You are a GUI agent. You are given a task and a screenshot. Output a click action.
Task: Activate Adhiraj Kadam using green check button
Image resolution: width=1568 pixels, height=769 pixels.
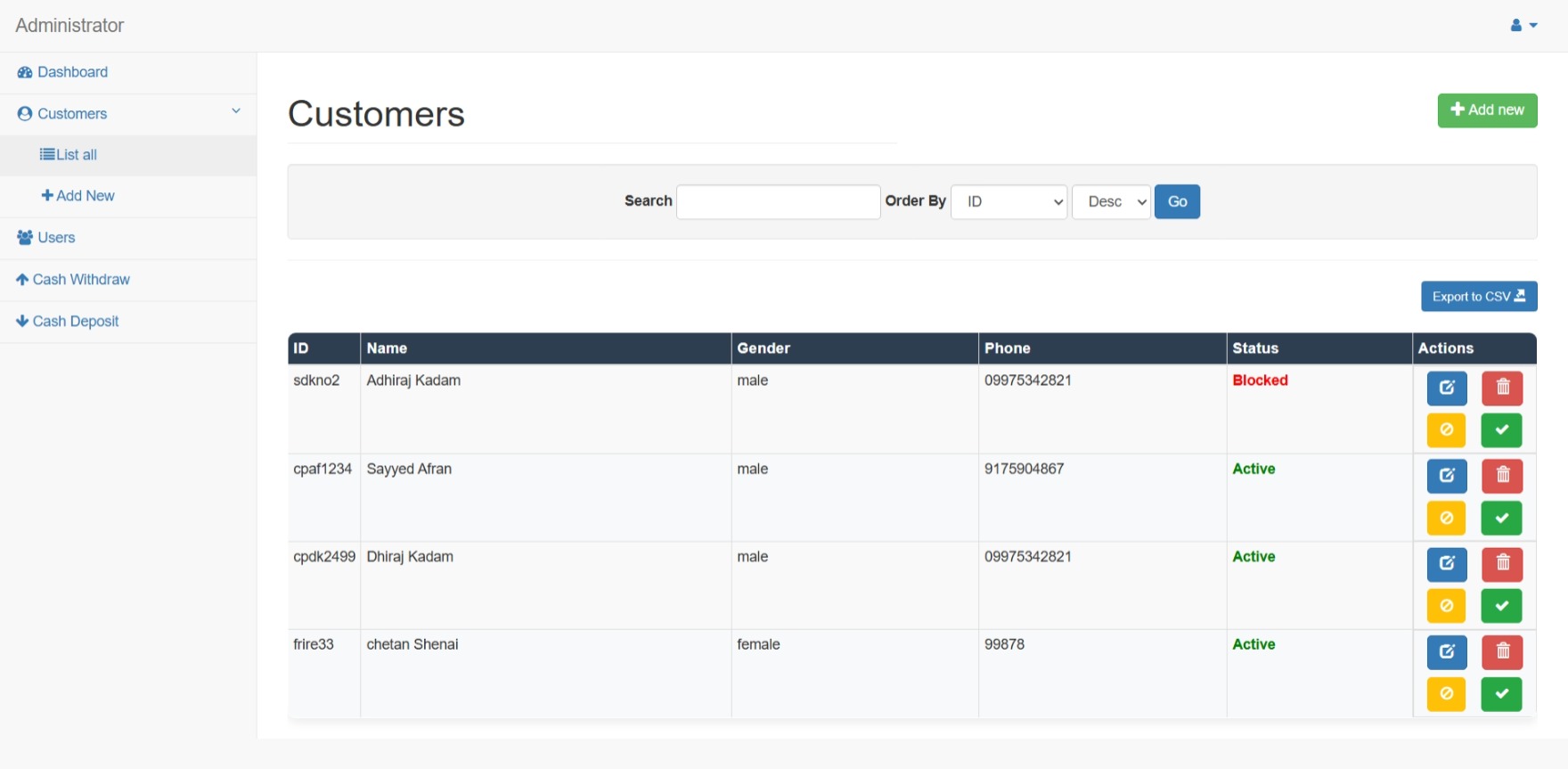click(x=1502, y=430)
